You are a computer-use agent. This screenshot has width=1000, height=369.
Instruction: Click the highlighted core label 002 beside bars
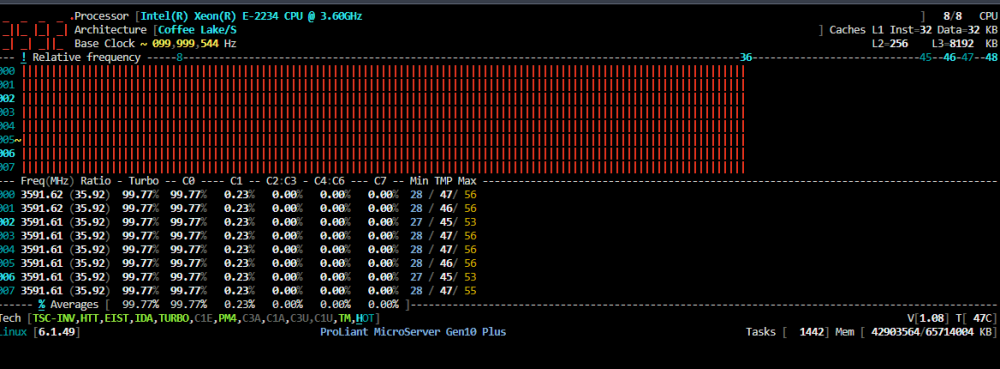click(x=8, y=99)
